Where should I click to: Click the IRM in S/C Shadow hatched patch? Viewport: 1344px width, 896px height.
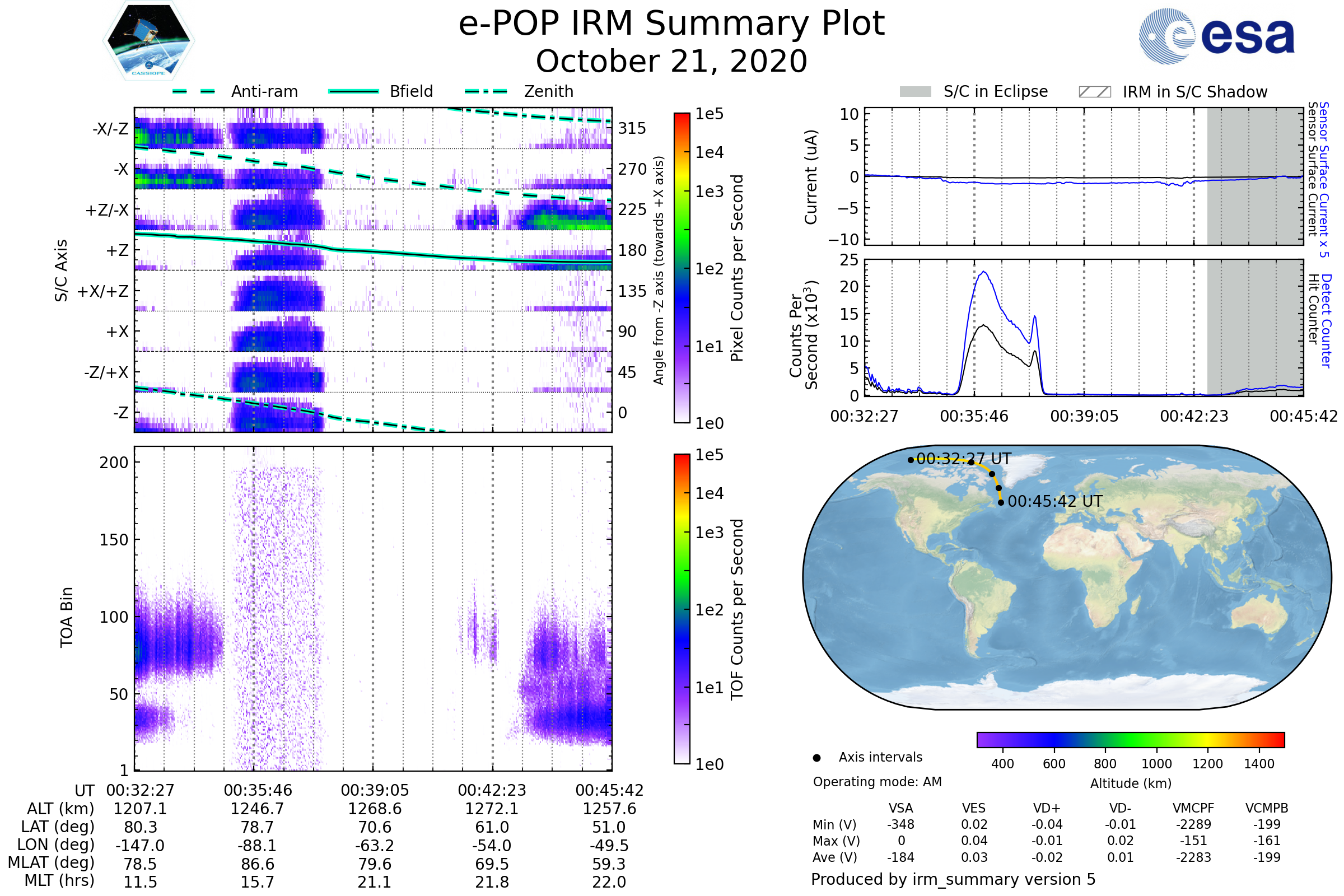(1094, 92)
